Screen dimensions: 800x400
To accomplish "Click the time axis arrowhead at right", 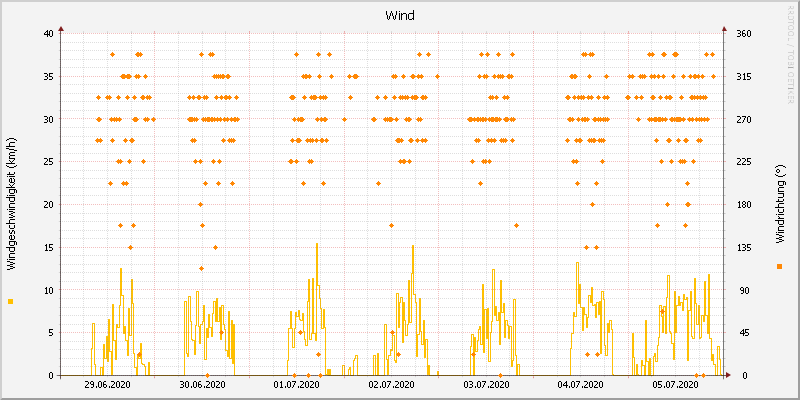I will coord(728,376).
